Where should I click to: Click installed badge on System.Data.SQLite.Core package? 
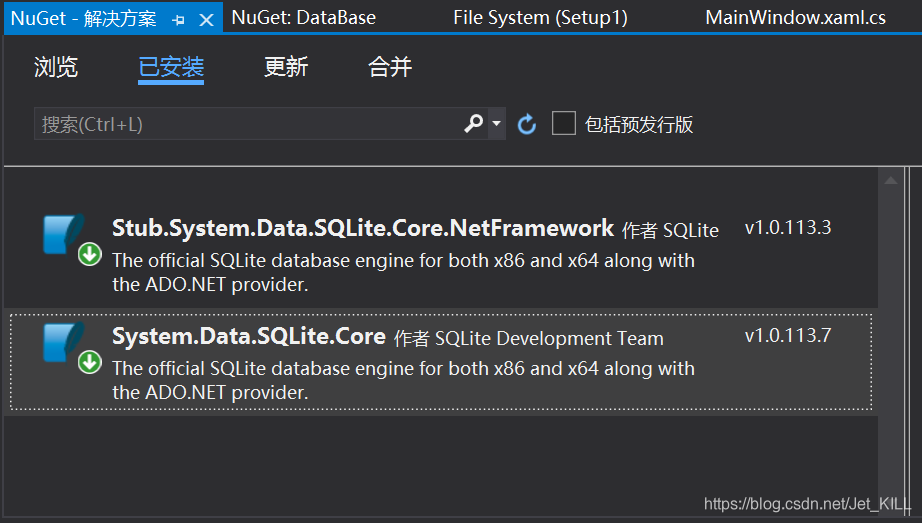(90, 362)
